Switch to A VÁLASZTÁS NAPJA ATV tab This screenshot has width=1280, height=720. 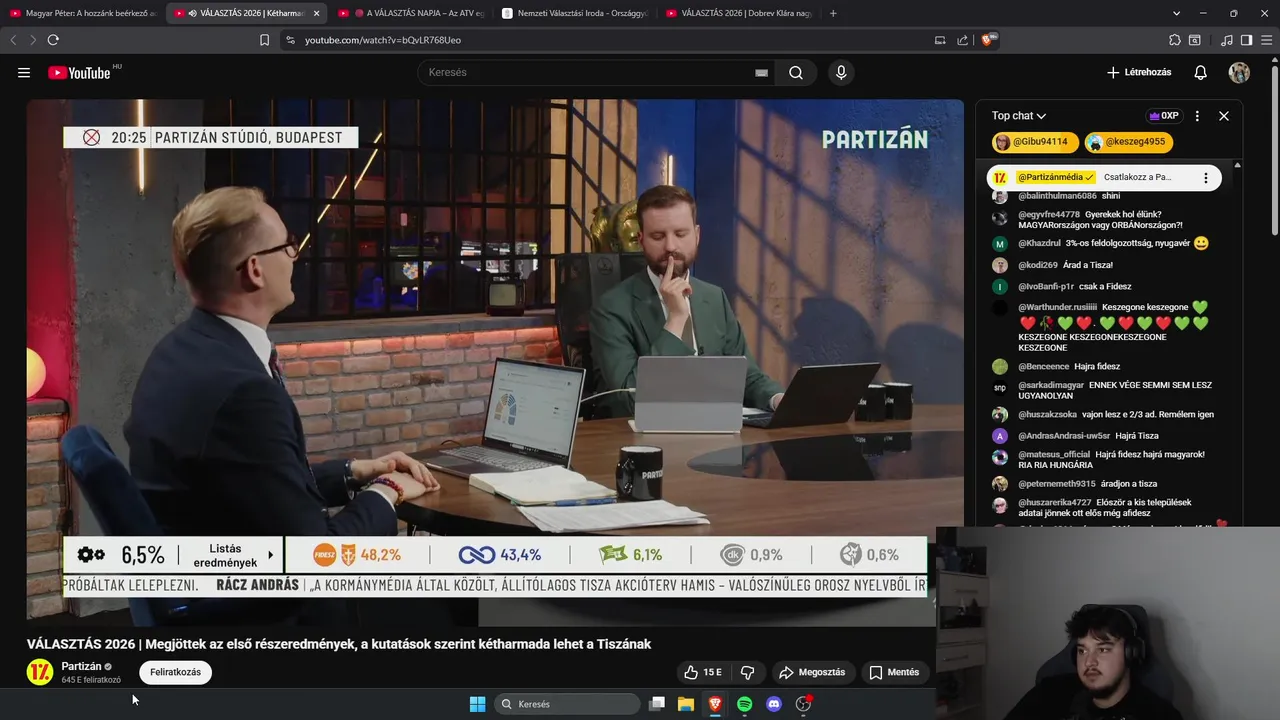coord(412,13)
